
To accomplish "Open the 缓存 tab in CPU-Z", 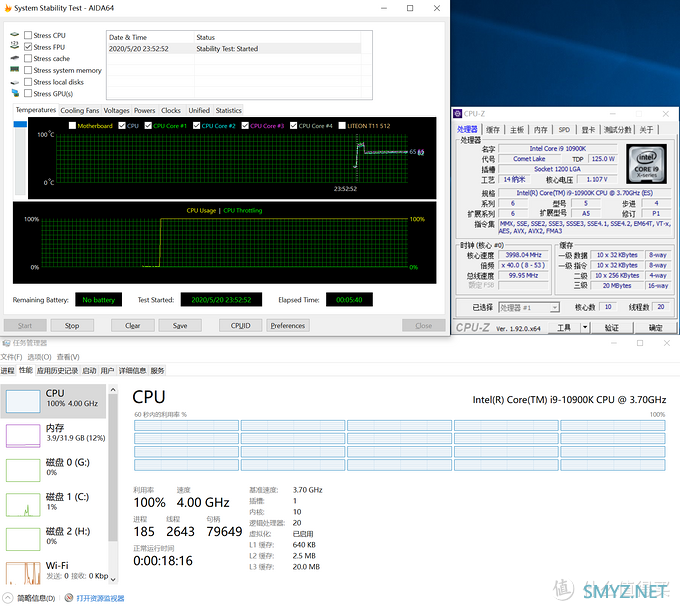I will pyautogui.click(x=493, y=130).
